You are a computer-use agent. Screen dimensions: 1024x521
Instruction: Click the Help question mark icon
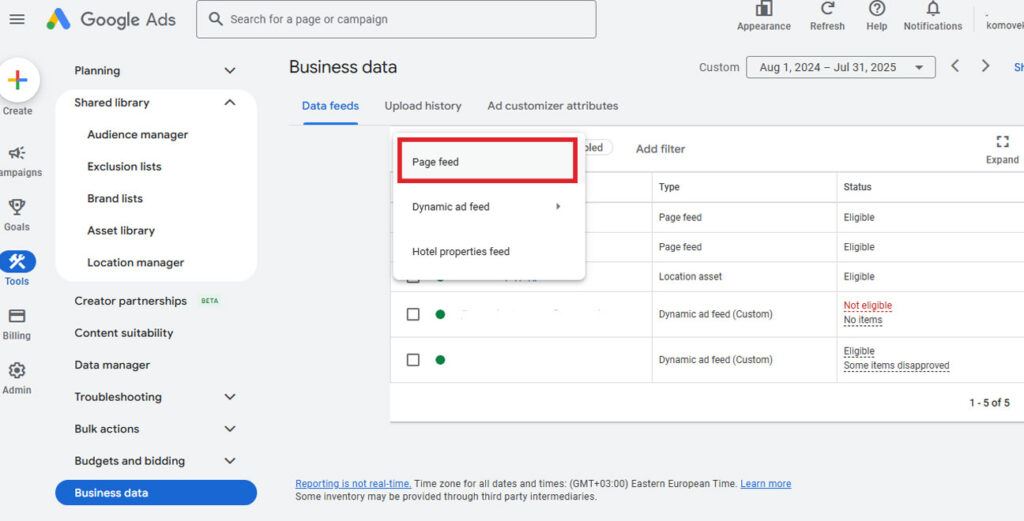click(877, 9)
